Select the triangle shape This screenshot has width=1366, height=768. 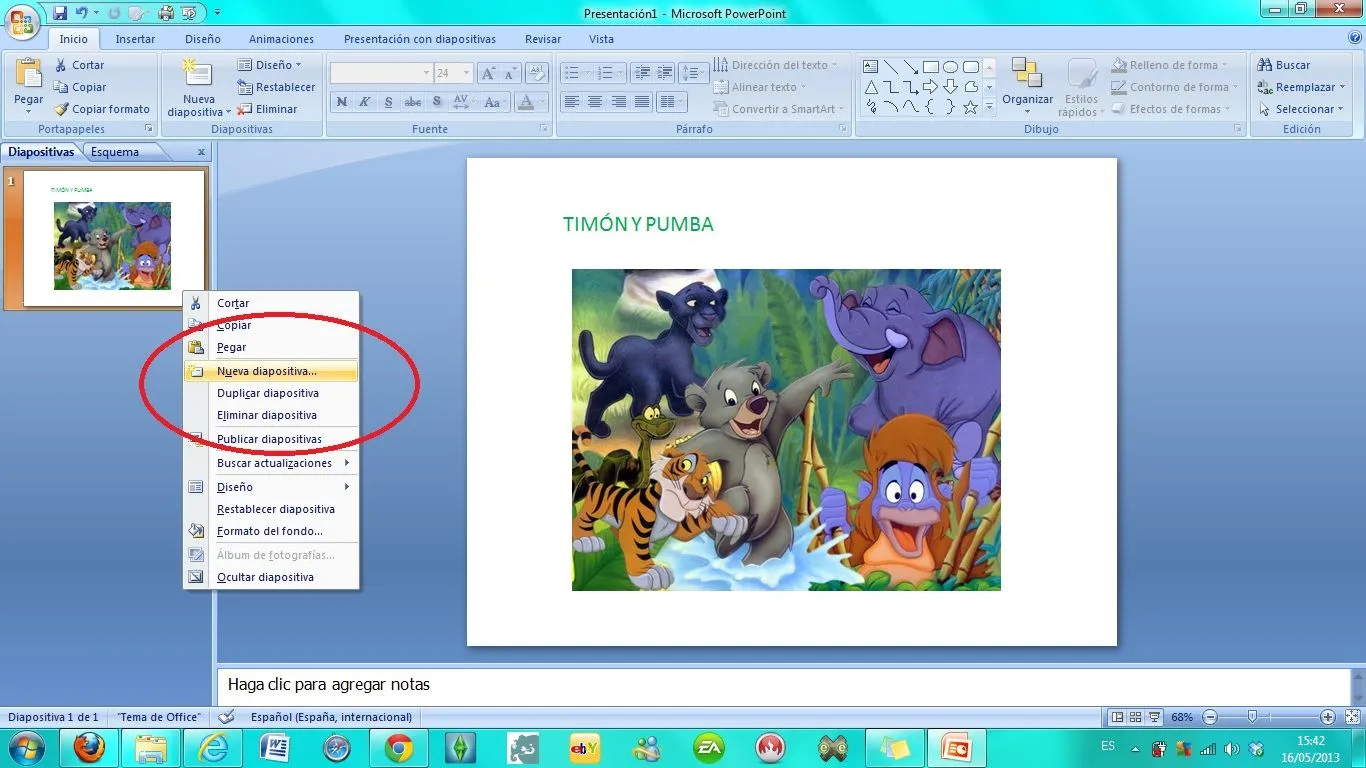870,87
